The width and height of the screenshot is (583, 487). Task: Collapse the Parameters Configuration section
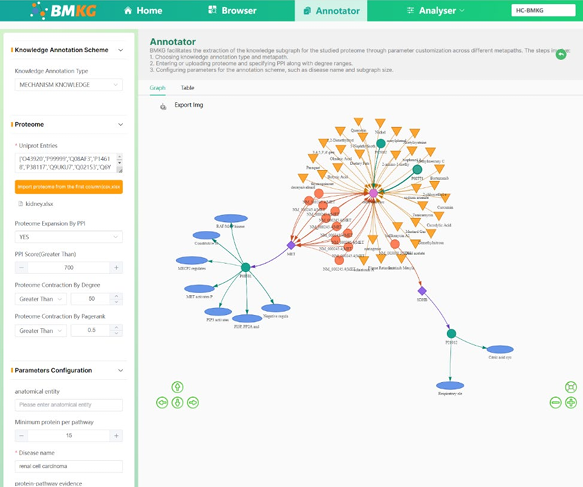pyautogui.click(x=120, y=370)
